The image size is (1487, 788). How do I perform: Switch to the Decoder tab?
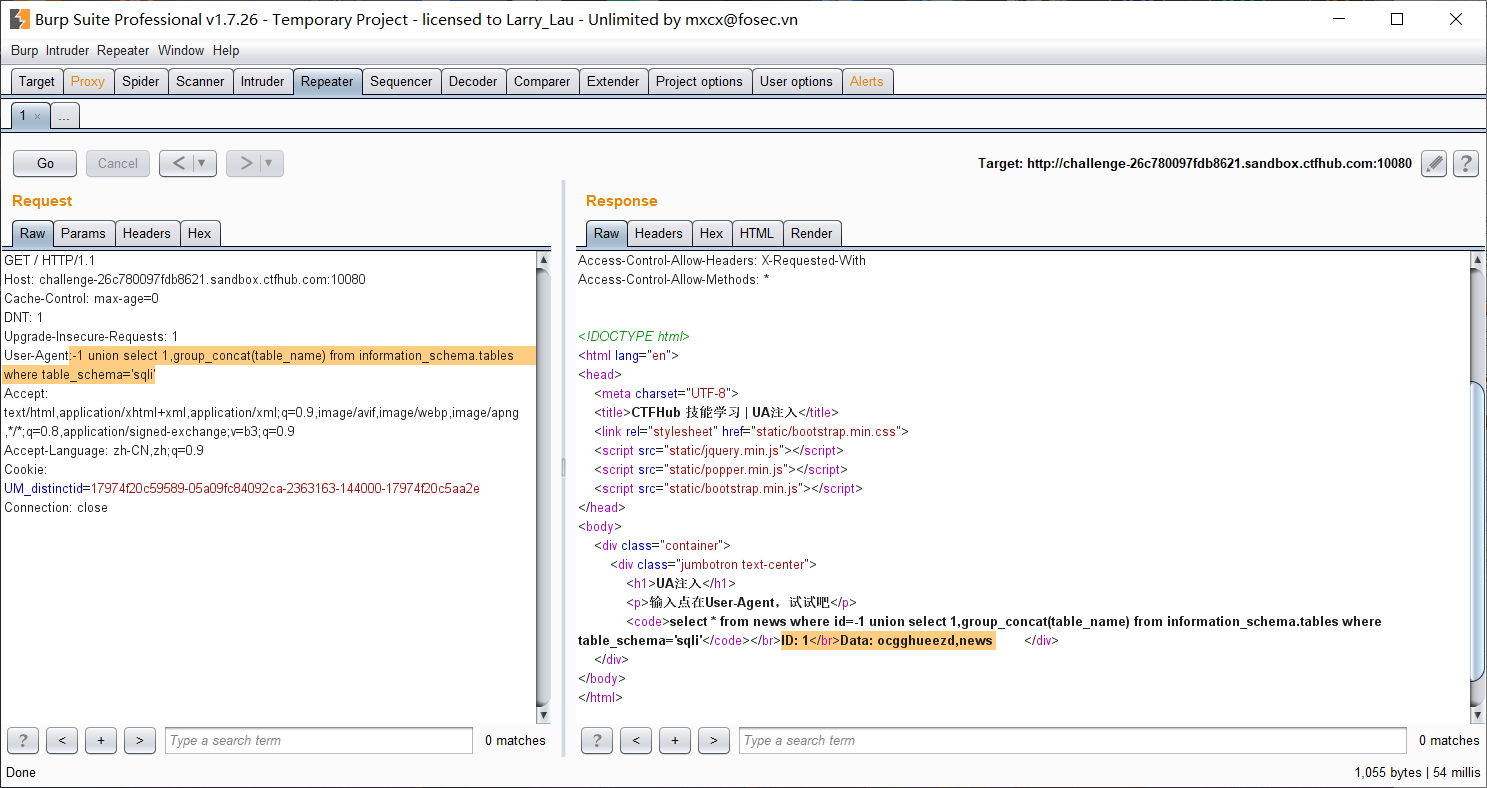coord(473,82)
